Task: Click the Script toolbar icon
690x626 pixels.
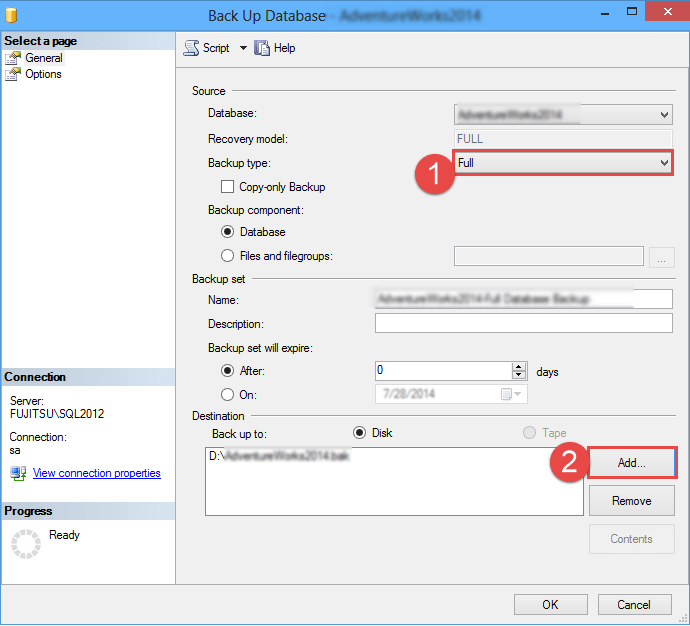Action: pos(191,48)
